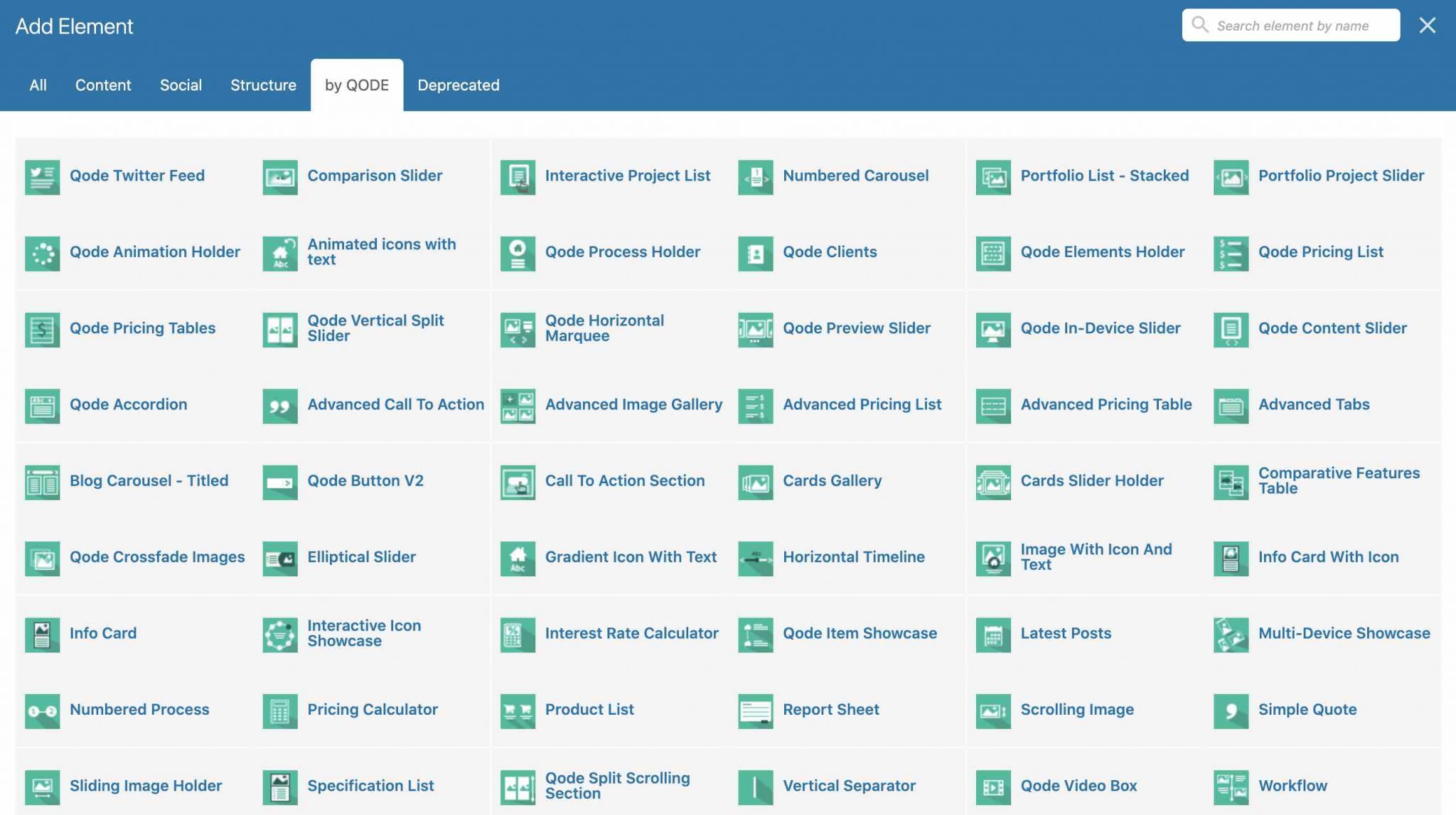Viewport: 1456px width, 815px height.
Task: Insert the Simple Quote element
Action: 1324,710
